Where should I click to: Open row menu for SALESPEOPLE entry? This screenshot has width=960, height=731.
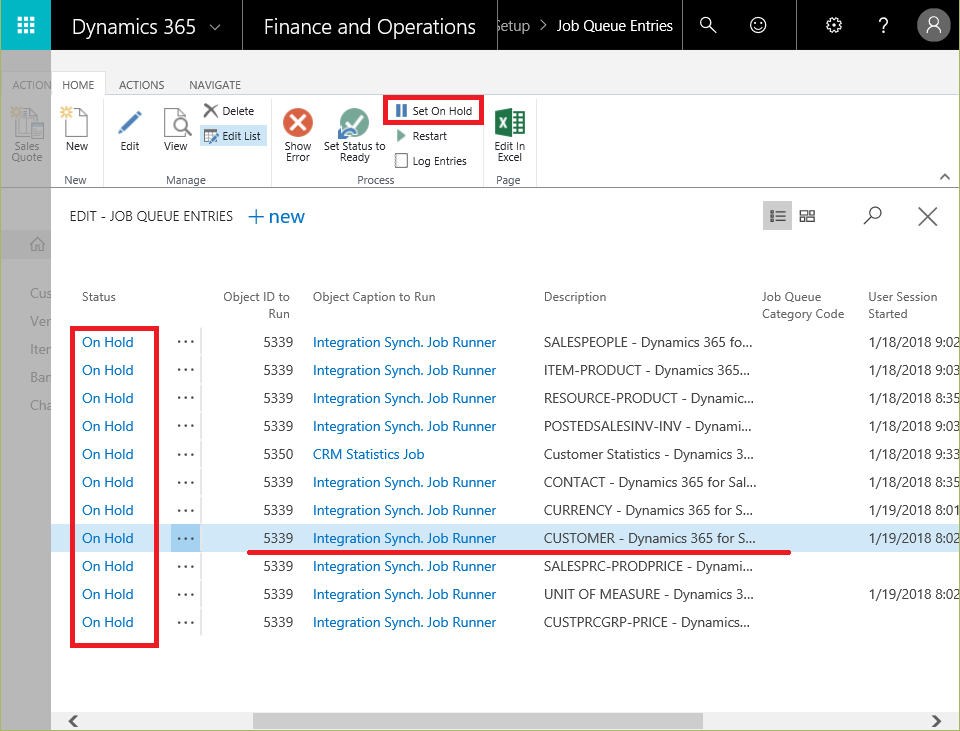[x=186, y=342]
